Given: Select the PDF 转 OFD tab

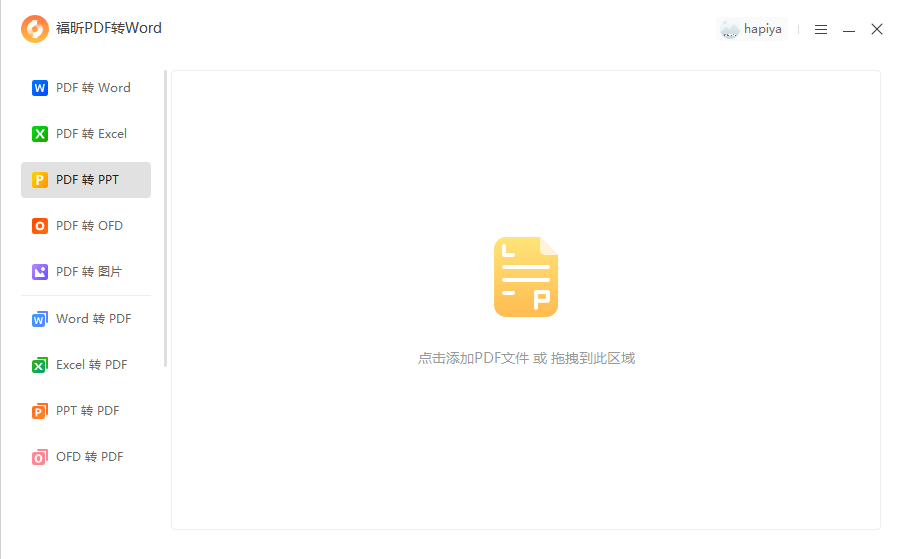Looking at the screenshot, I should (86, 226).
